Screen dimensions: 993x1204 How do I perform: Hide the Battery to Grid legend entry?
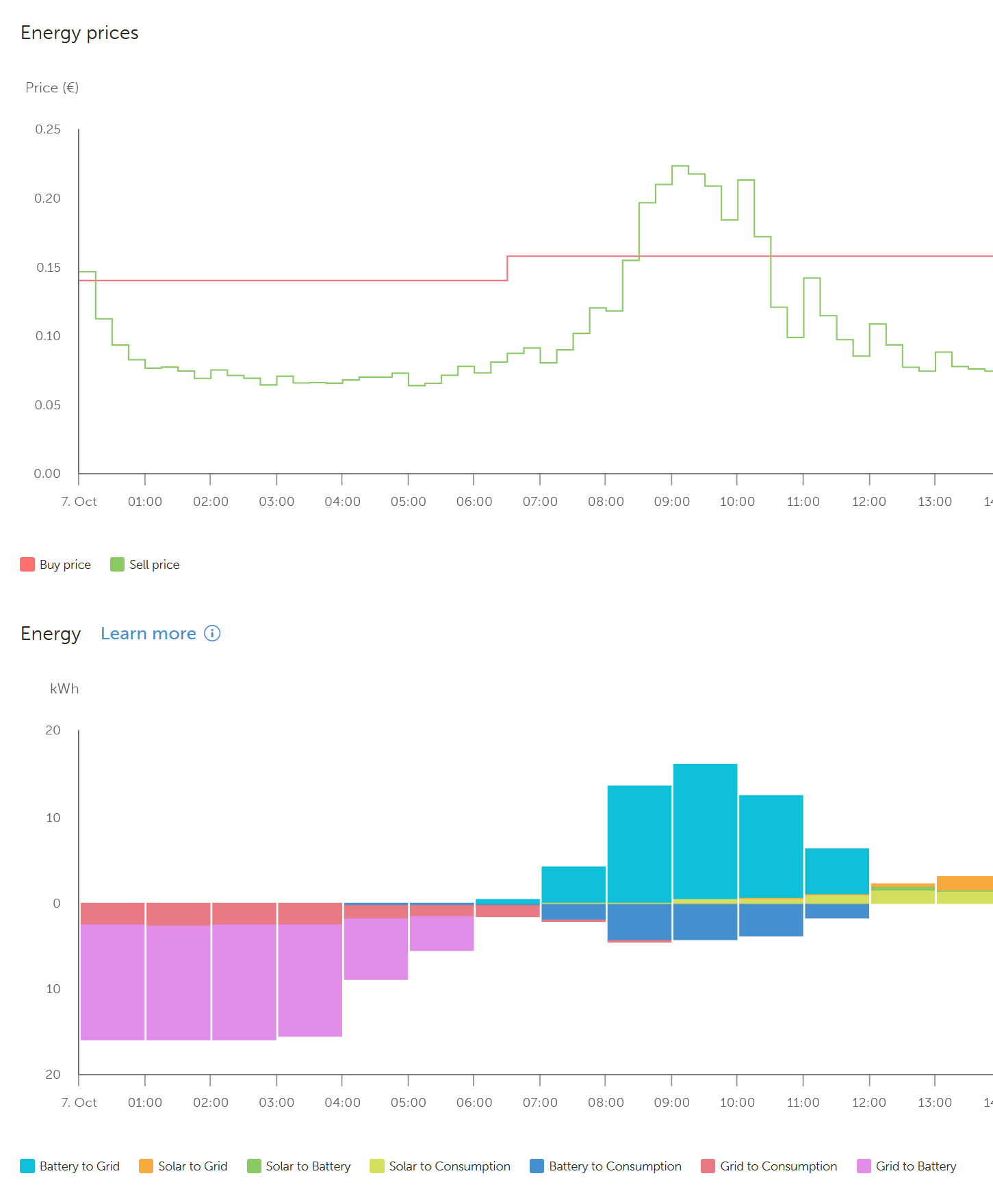70,1166
